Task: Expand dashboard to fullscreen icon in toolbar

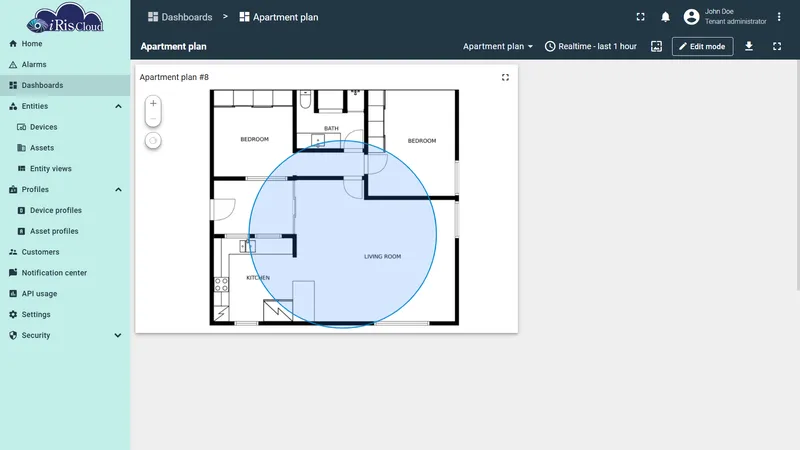Action: click(777, 46)
